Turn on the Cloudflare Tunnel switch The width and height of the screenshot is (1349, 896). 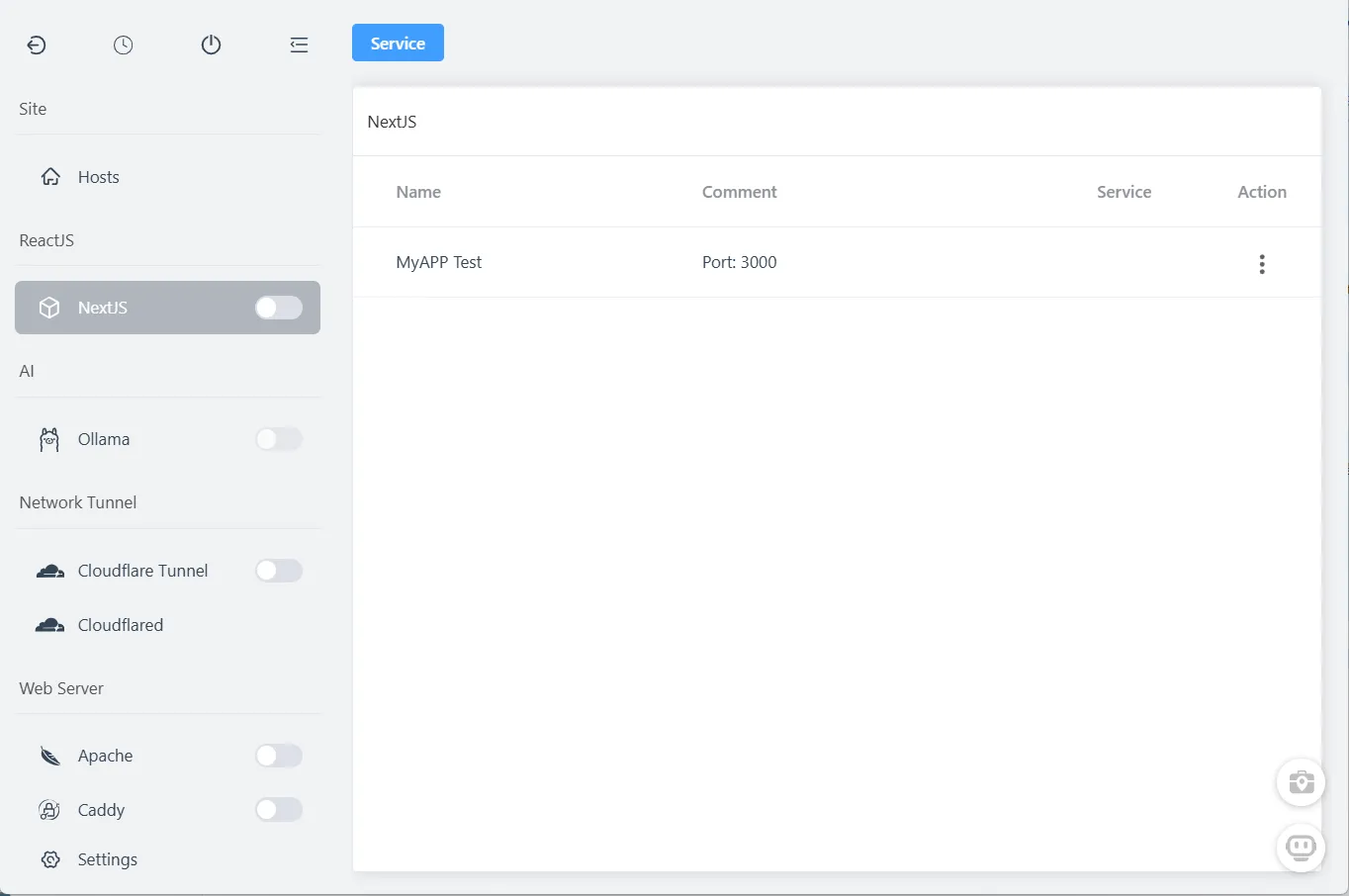(x=278, y=571)
